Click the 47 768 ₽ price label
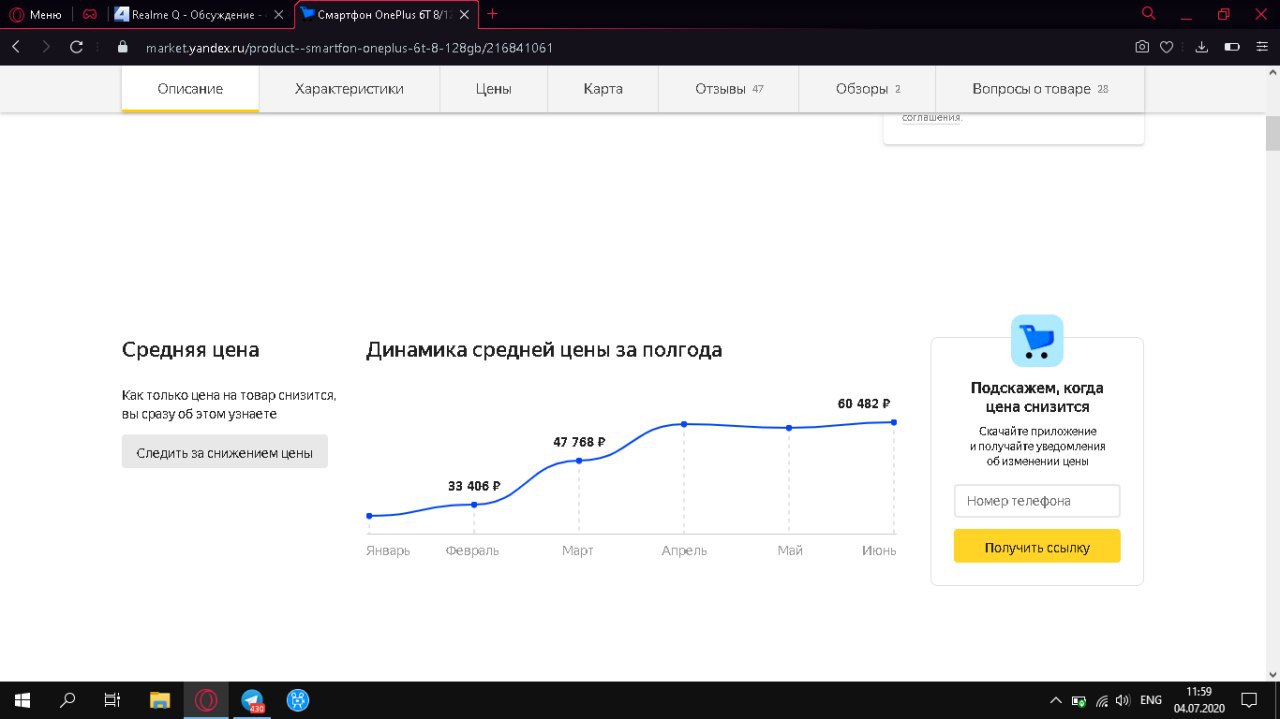Screen dimensions: 1280x719 coord(579,442)
